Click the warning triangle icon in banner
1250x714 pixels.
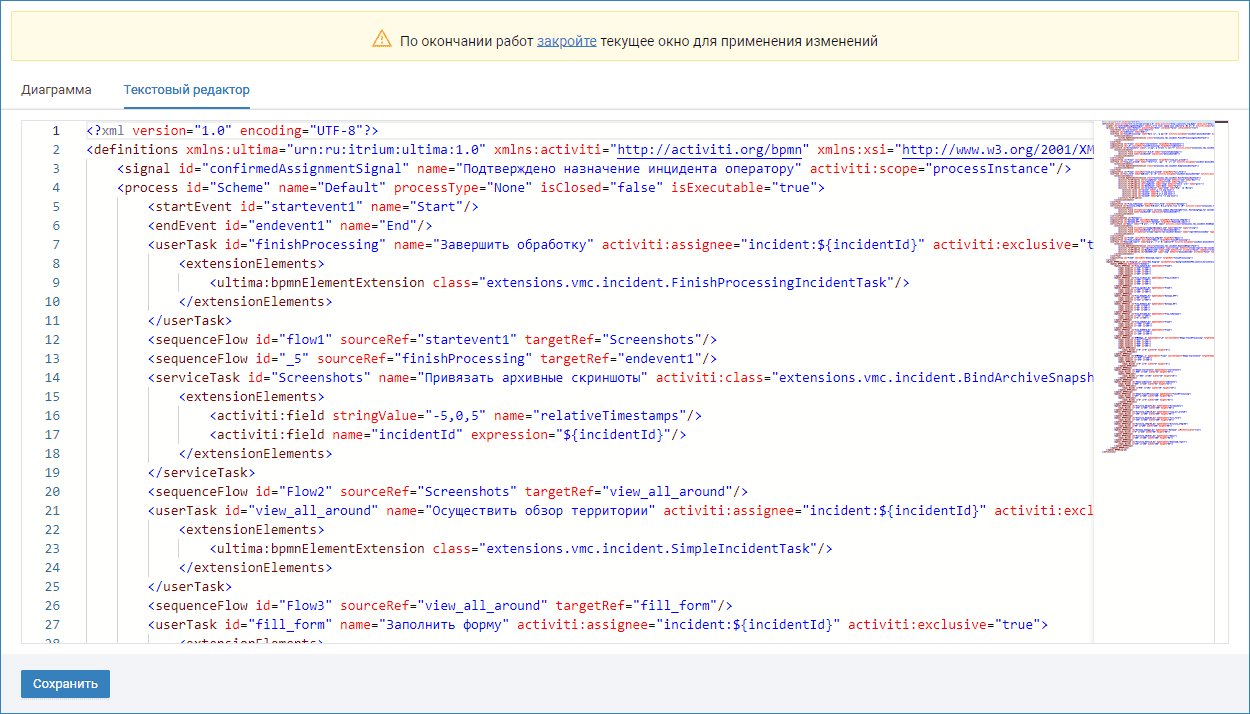click(x=381, y=41)
